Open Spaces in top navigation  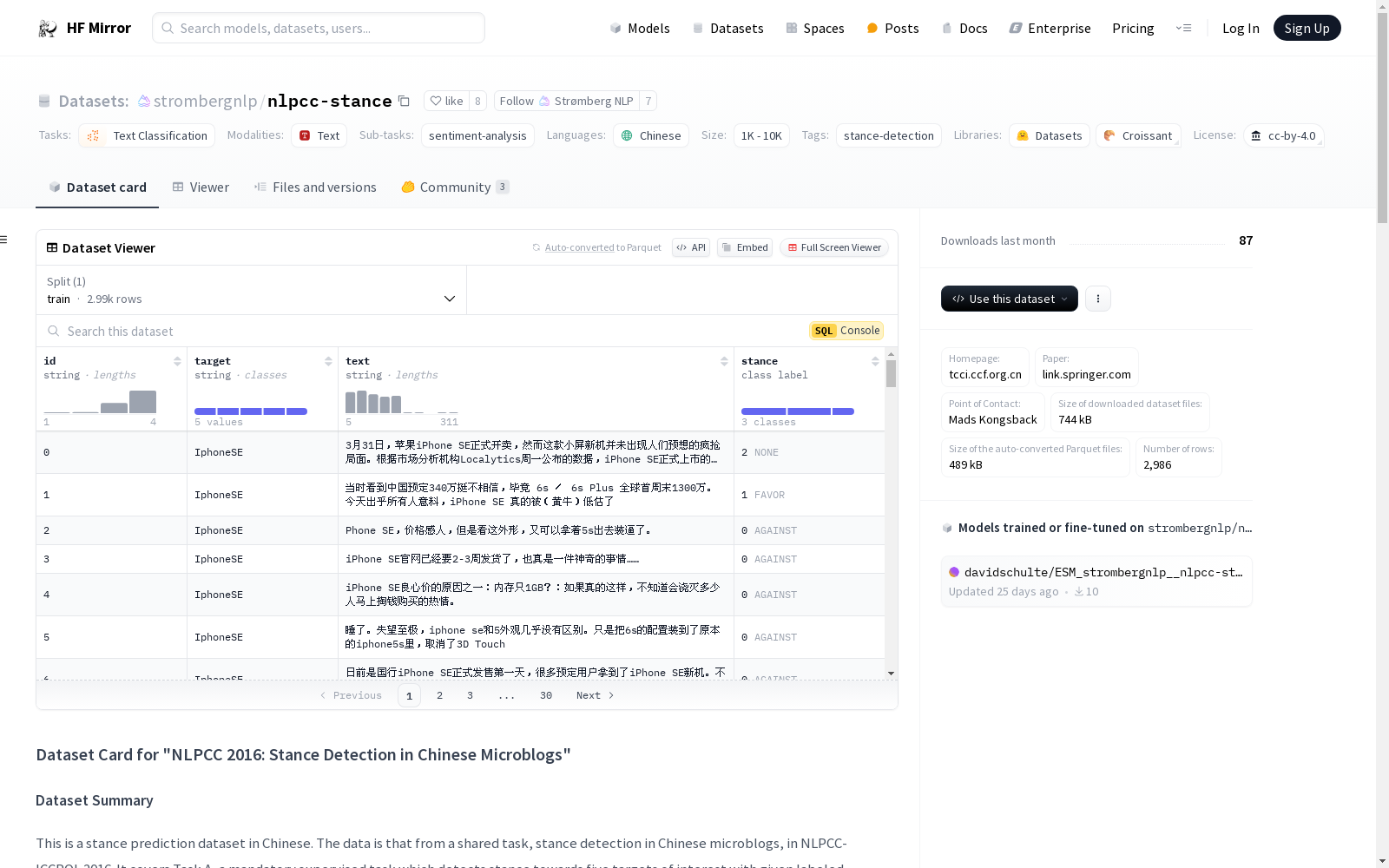point(814,28)
